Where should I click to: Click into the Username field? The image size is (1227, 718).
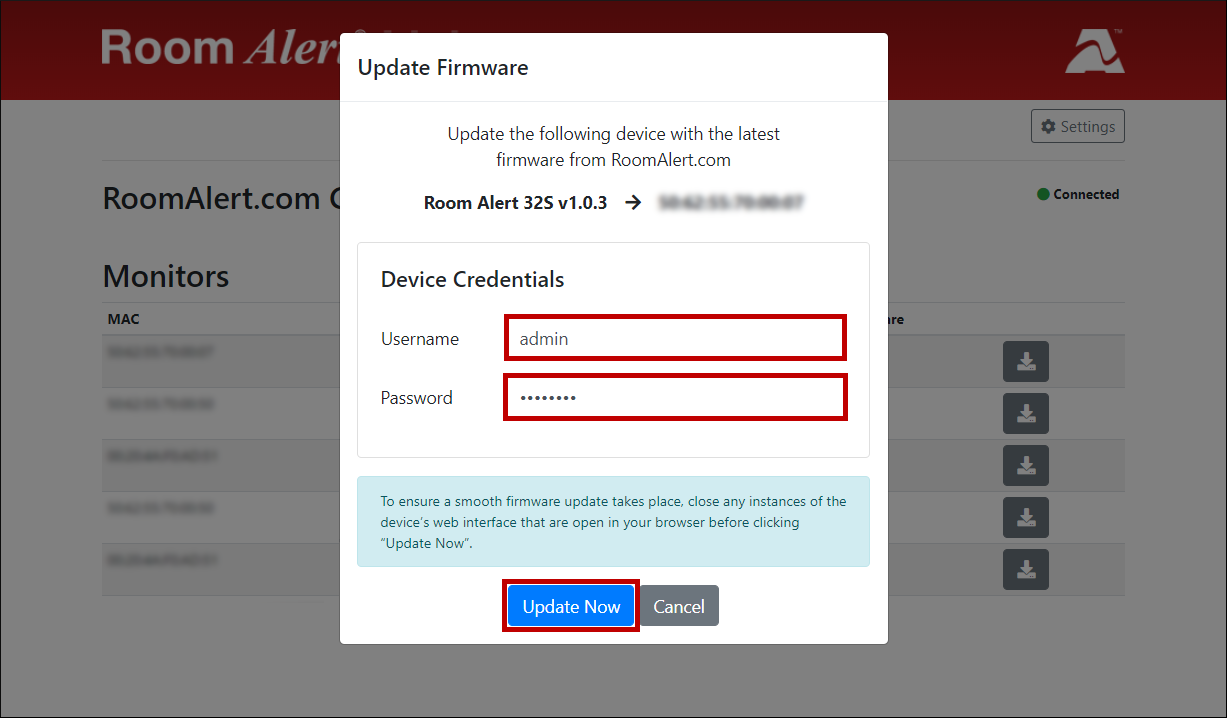click(x=676, y=338)
